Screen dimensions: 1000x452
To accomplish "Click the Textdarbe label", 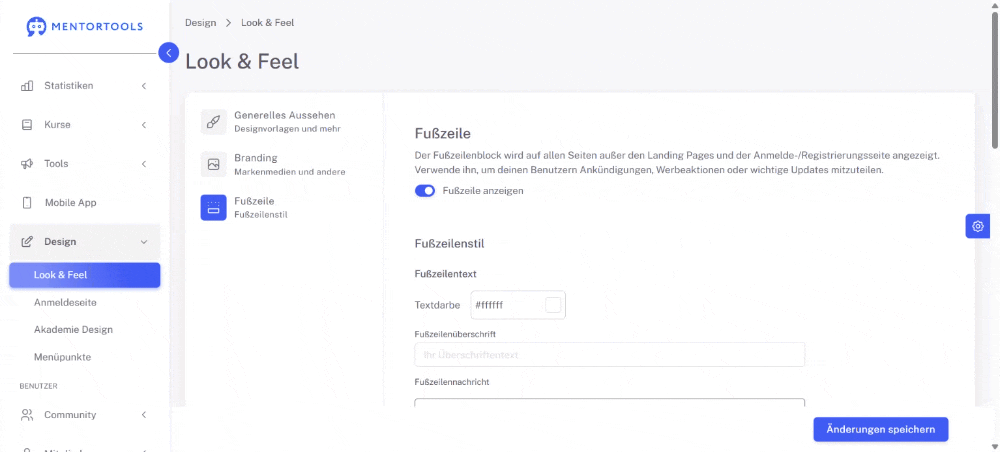I will [438, 305].
